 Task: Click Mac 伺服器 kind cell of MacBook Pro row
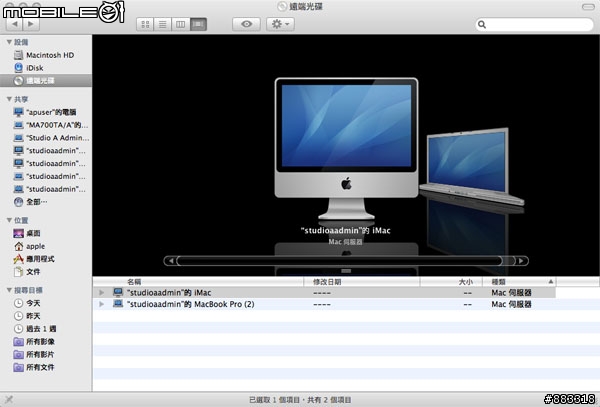(x=512, y=304)
